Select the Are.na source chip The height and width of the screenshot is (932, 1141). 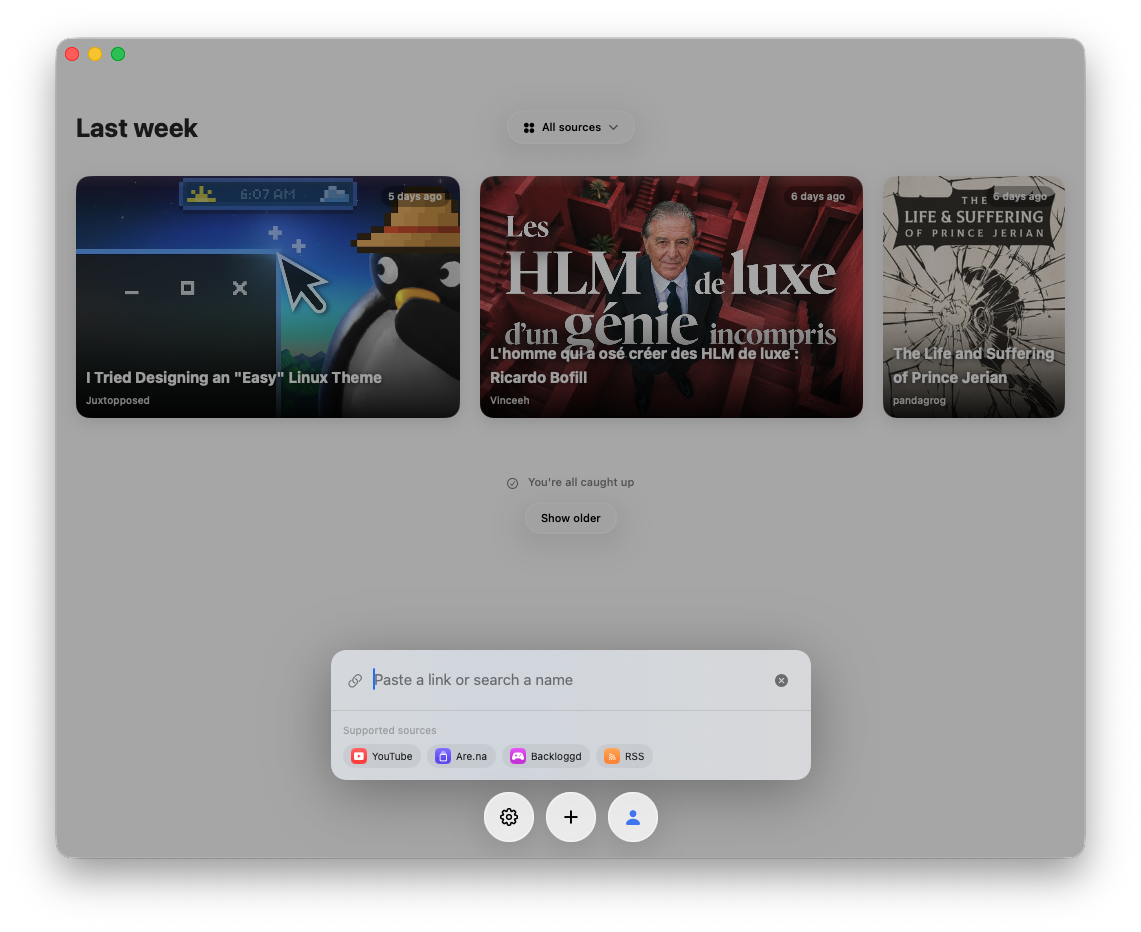click(461, 756)
